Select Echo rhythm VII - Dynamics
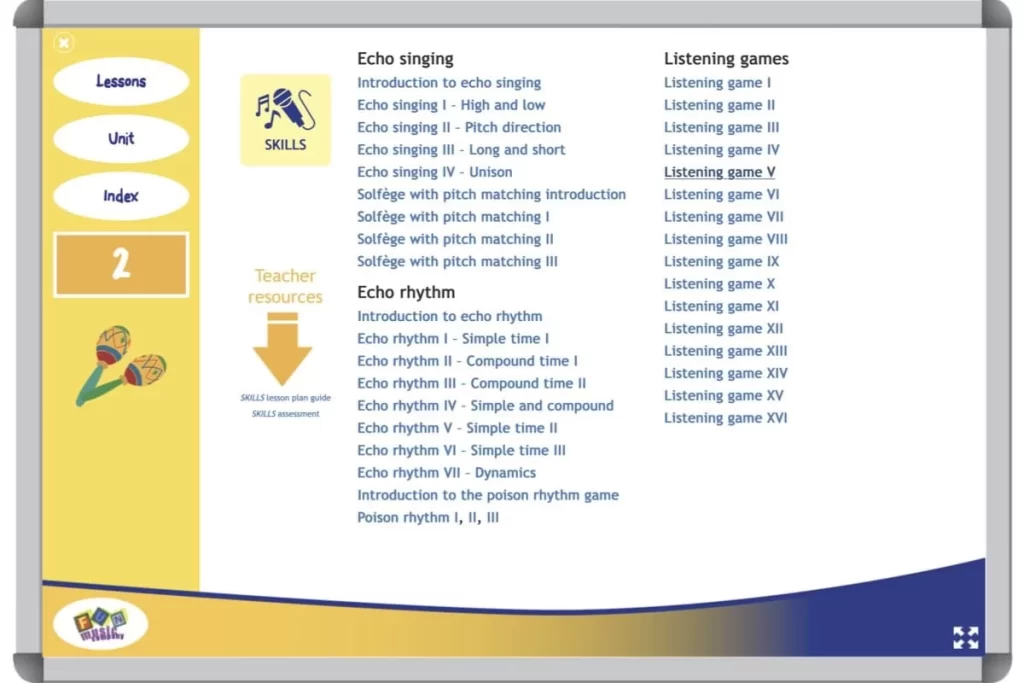This screenshot has height=683, width=1024. pos(446,472)
